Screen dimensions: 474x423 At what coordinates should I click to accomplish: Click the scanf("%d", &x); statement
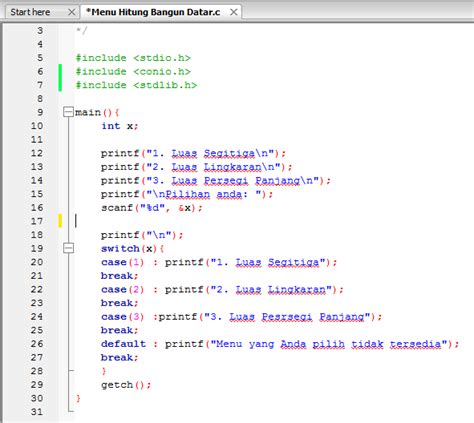pyautogui.click(x=152, y=208)
